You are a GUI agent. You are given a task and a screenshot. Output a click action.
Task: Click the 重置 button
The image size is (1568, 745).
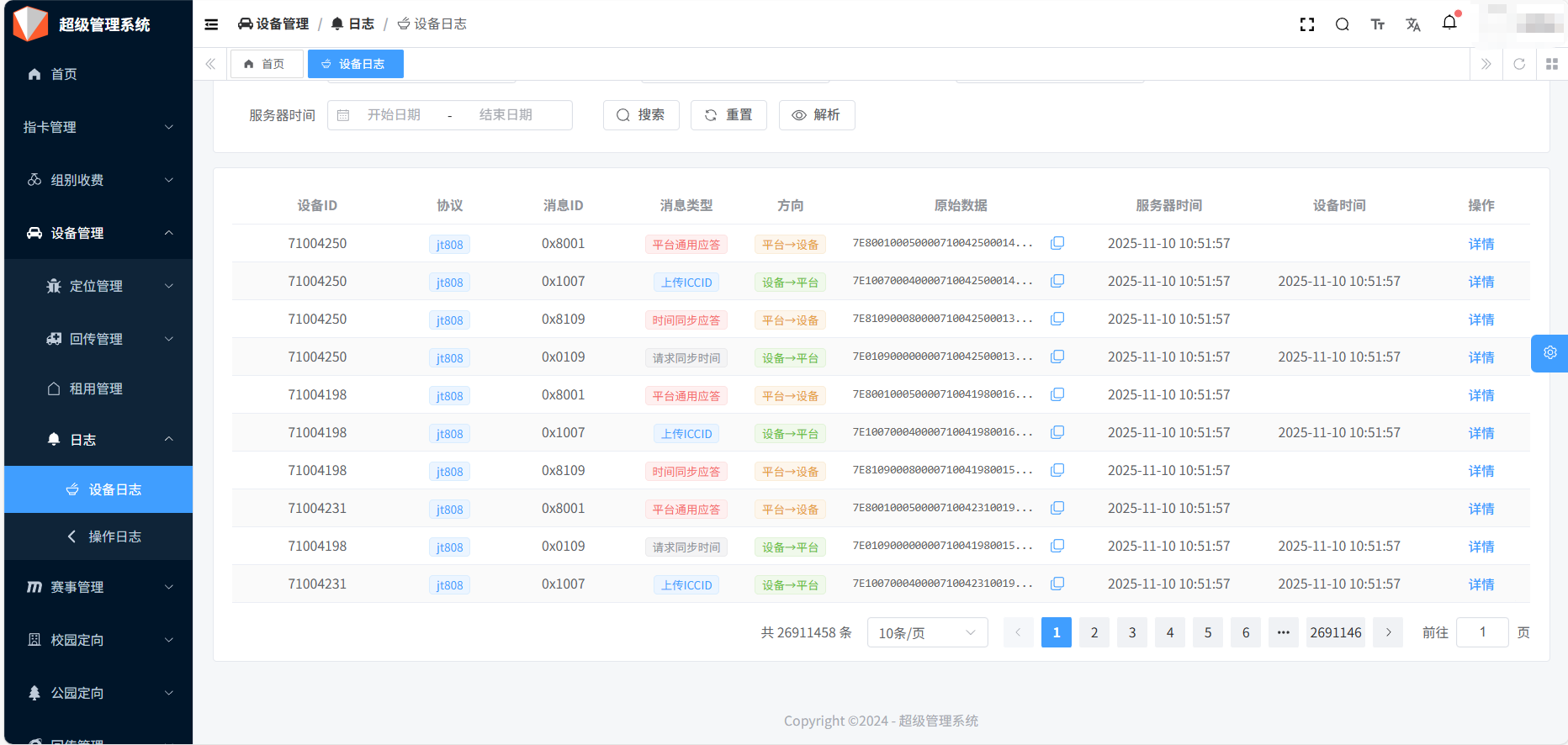coord(728,115)
